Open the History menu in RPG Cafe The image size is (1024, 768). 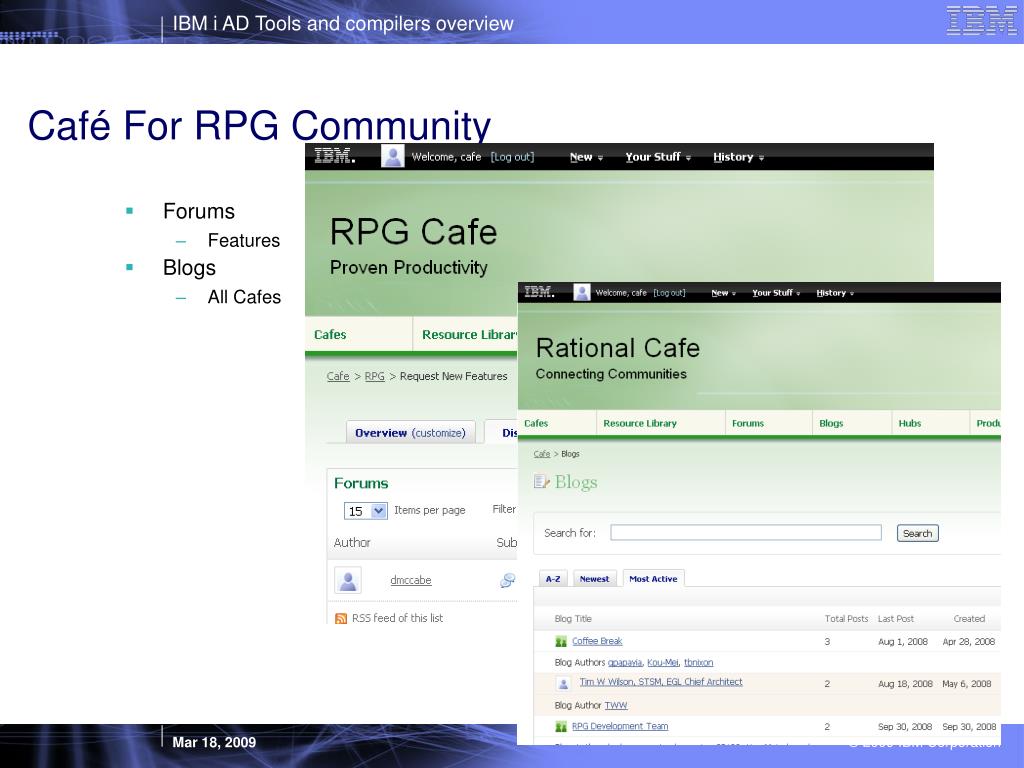click(x=738, y=157)
